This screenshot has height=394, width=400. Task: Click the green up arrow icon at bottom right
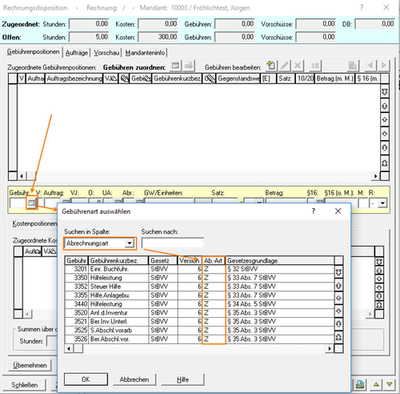pos(376,385)
